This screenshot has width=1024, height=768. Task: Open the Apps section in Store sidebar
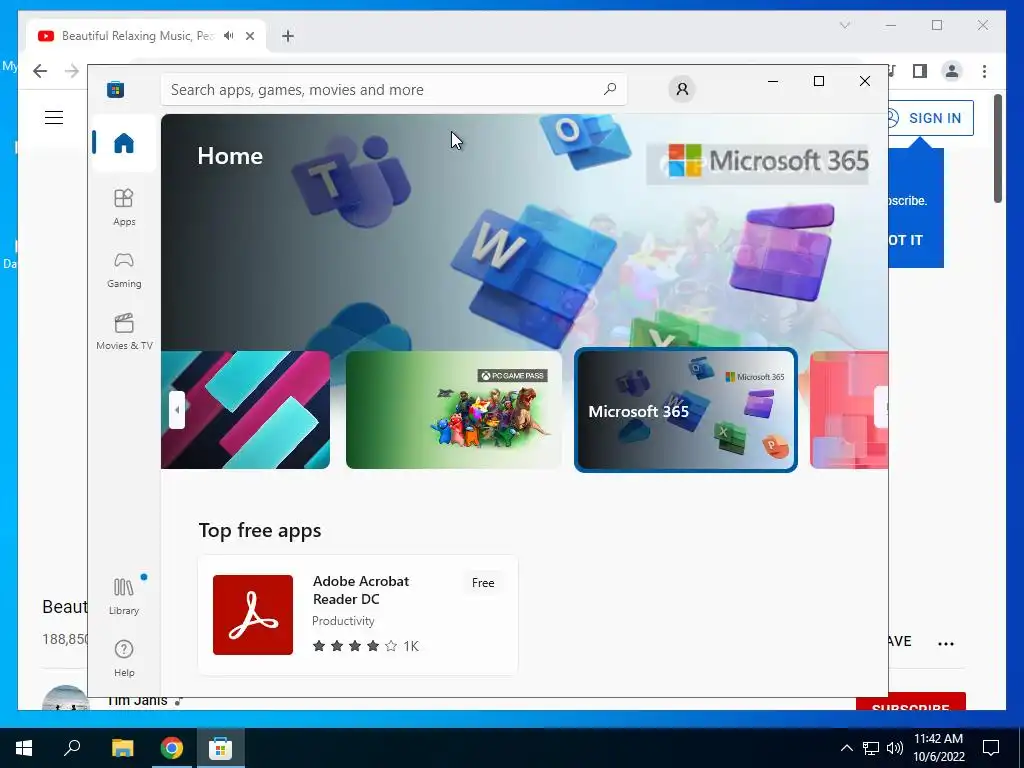point(124,207)
